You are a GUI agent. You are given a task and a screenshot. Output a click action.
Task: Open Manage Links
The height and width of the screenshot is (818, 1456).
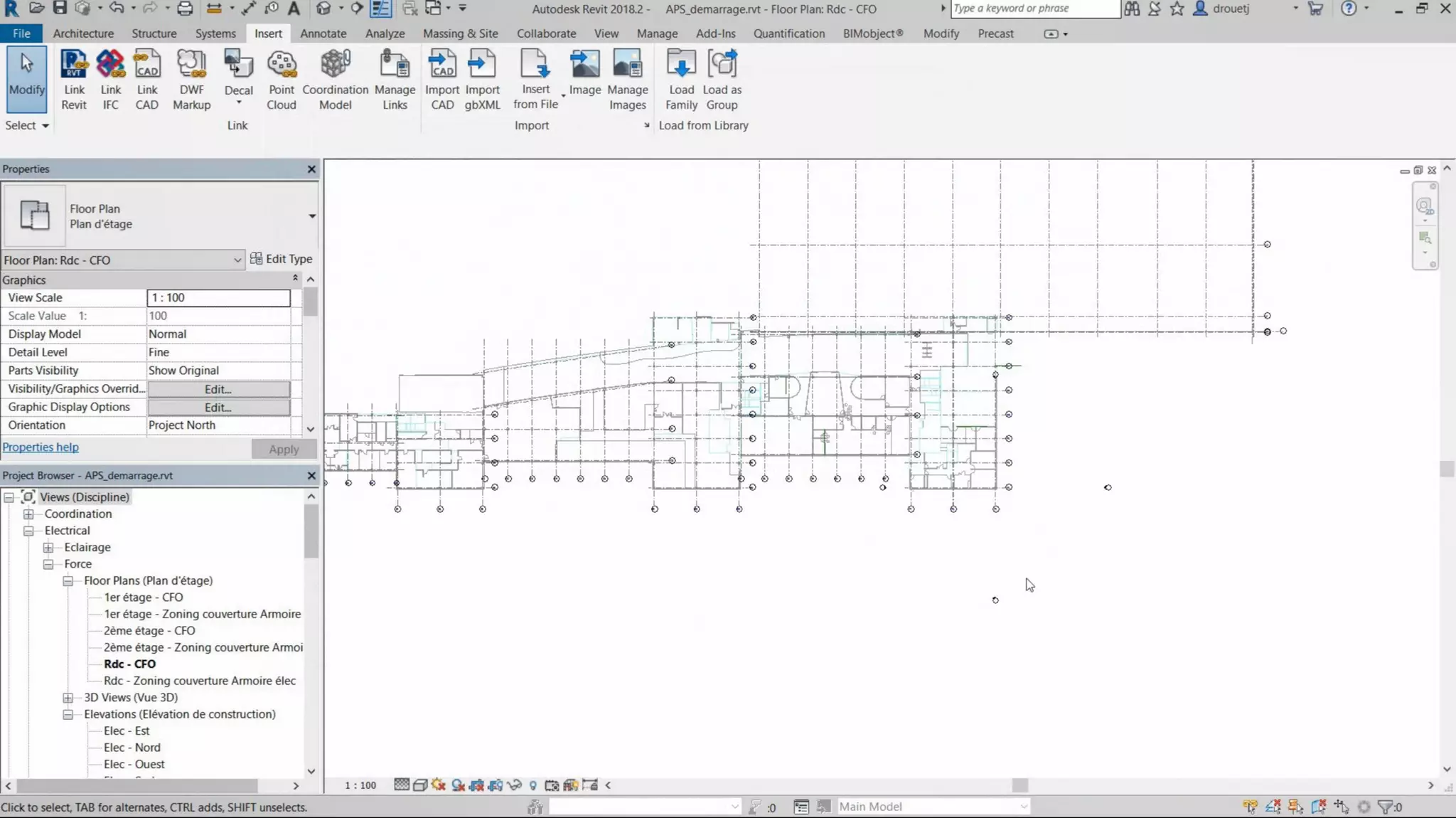[x=395, y=80]
